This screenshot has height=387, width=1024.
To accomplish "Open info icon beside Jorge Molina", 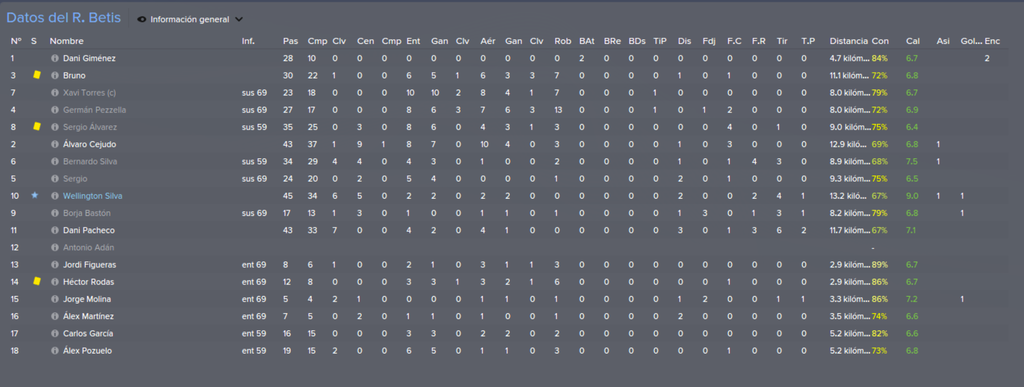I will point(55,299).
